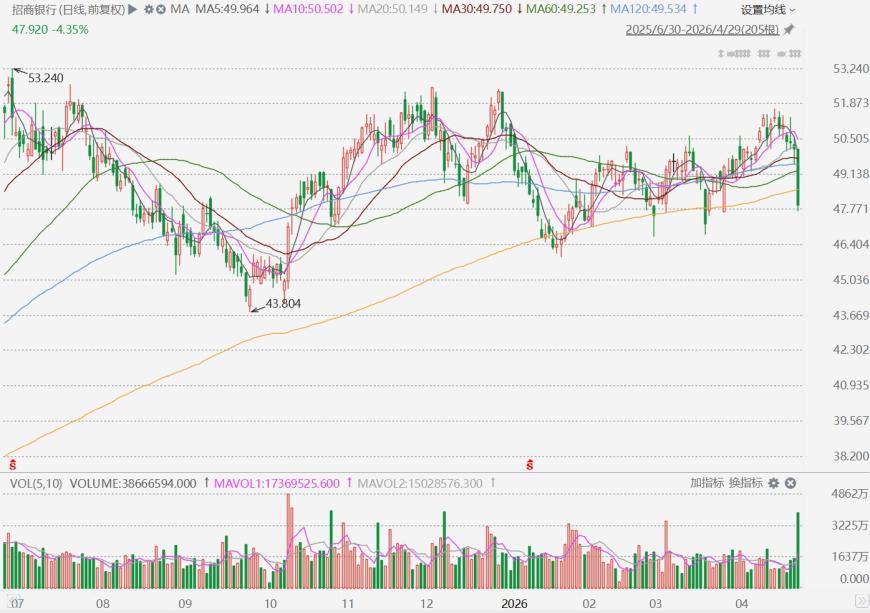Expand the 设置均线 dropdown

click(768, 10)
